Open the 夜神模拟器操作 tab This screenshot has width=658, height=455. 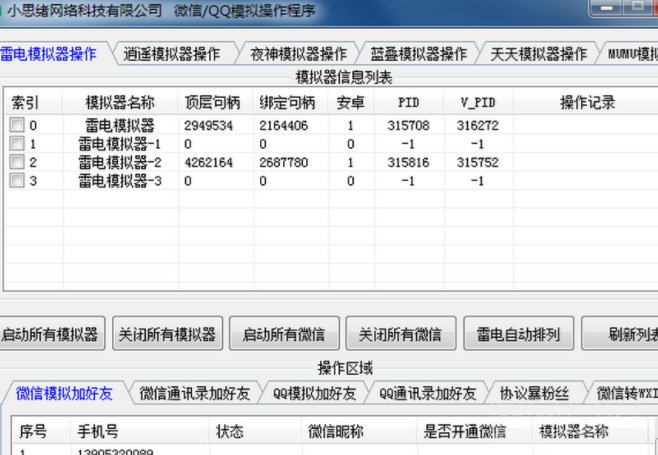tap(298, 54)
